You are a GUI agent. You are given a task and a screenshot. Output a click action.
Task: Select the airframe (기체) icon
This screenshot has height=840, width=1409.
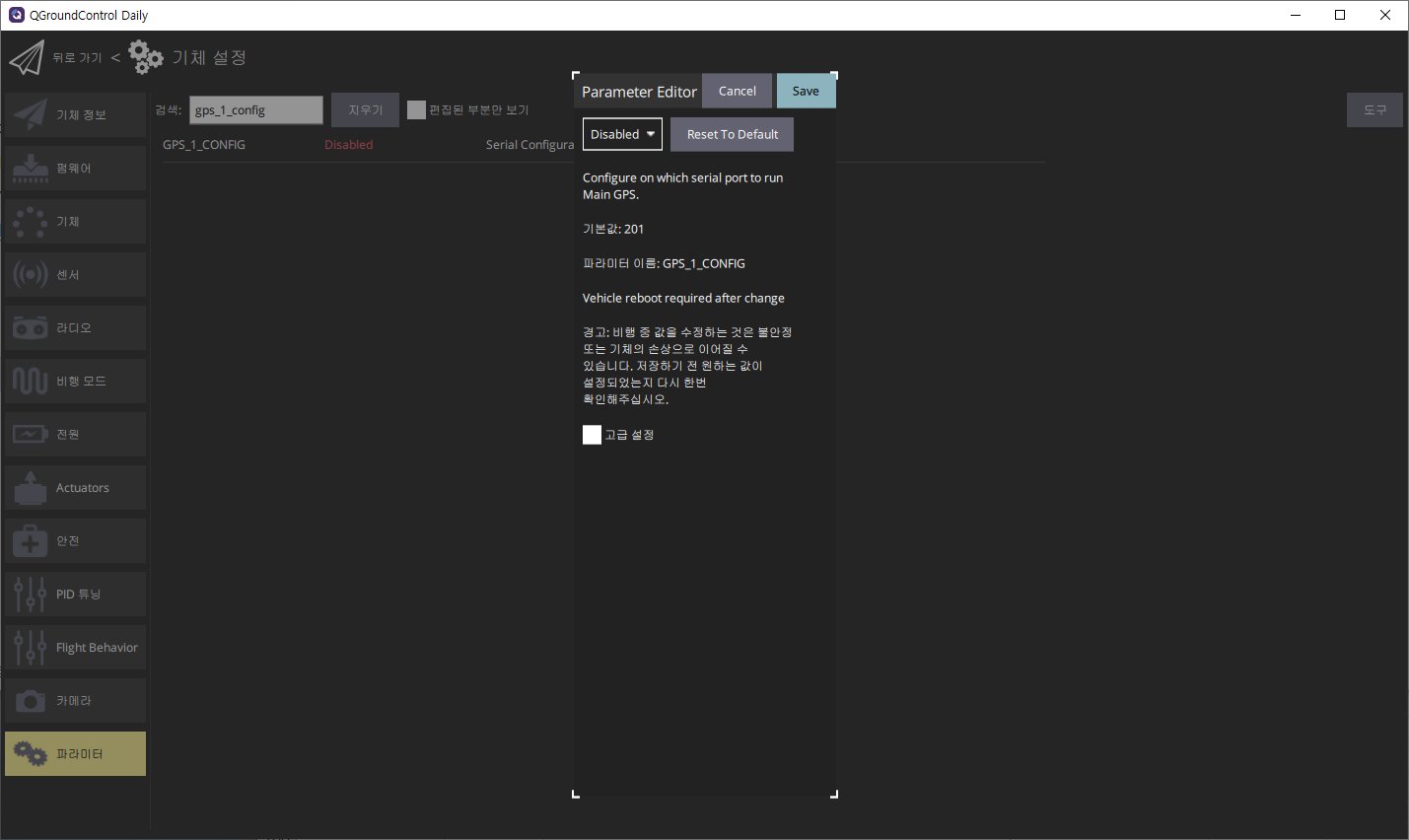[x=30, y=222]
